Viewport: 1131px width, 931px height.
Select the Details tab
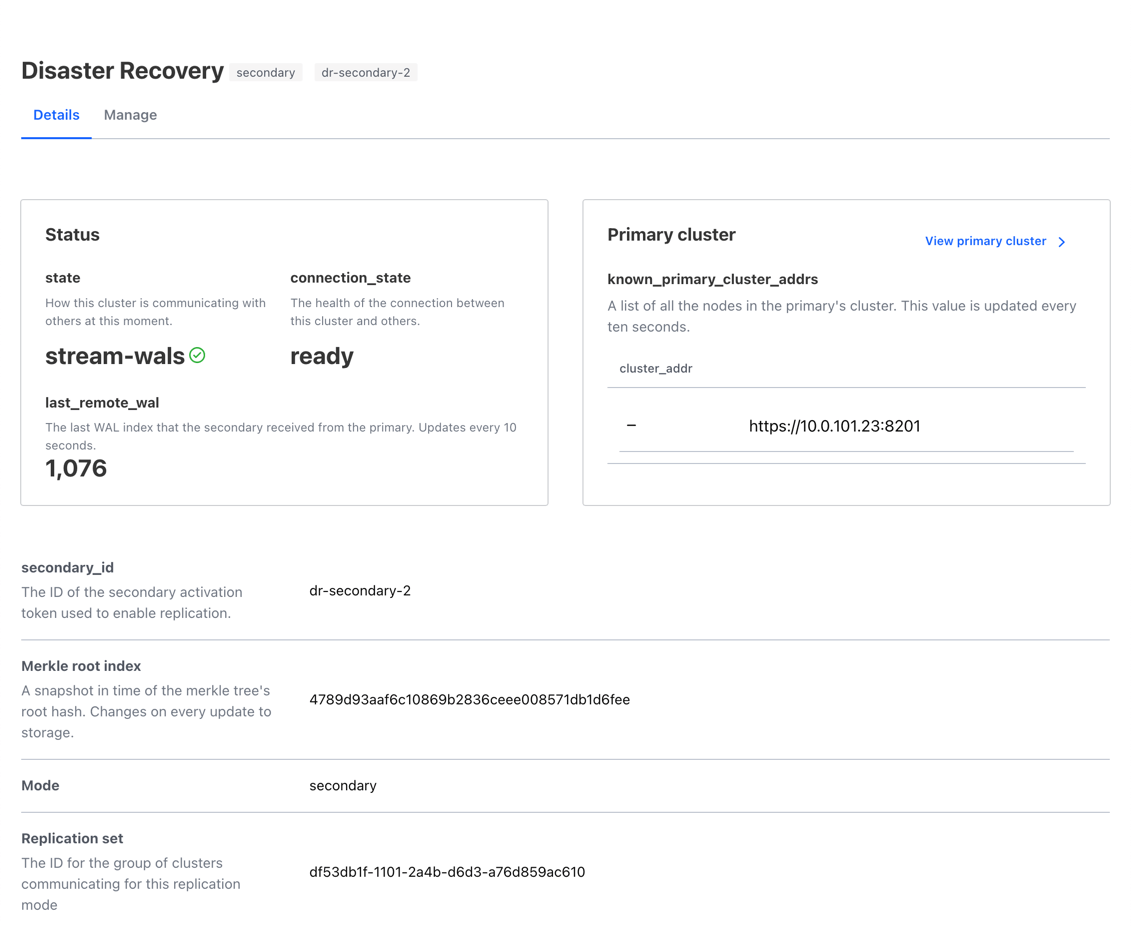[x=56, y=115]
